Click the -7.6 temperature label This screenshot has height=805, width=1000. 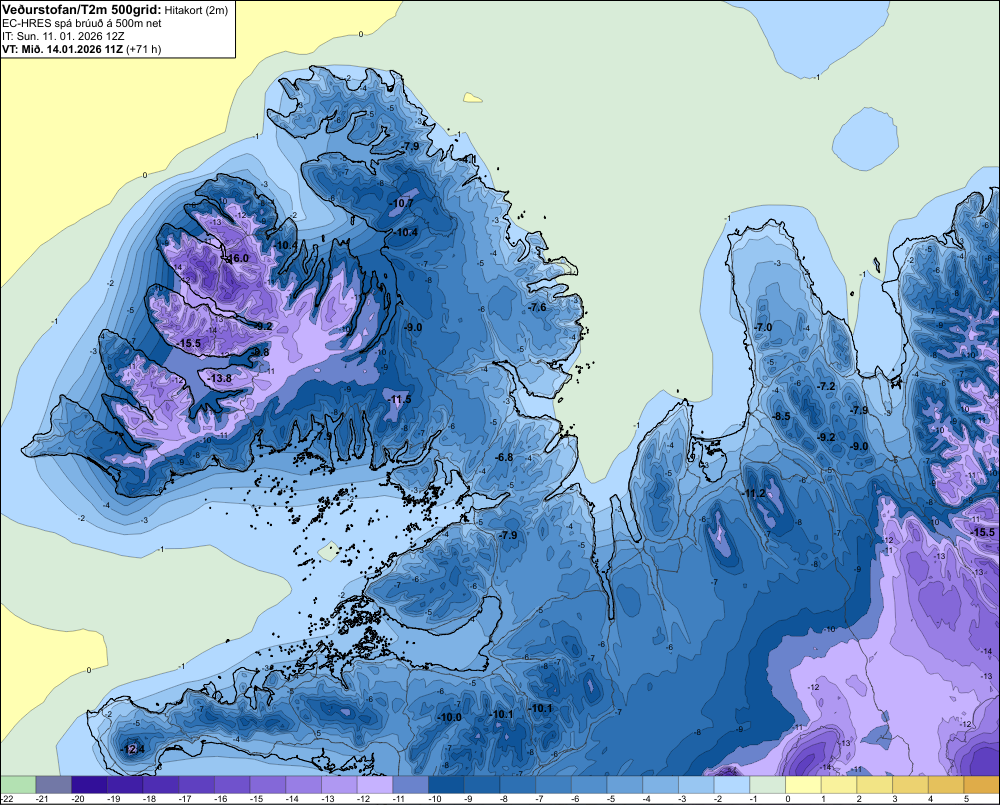point(537,307)
